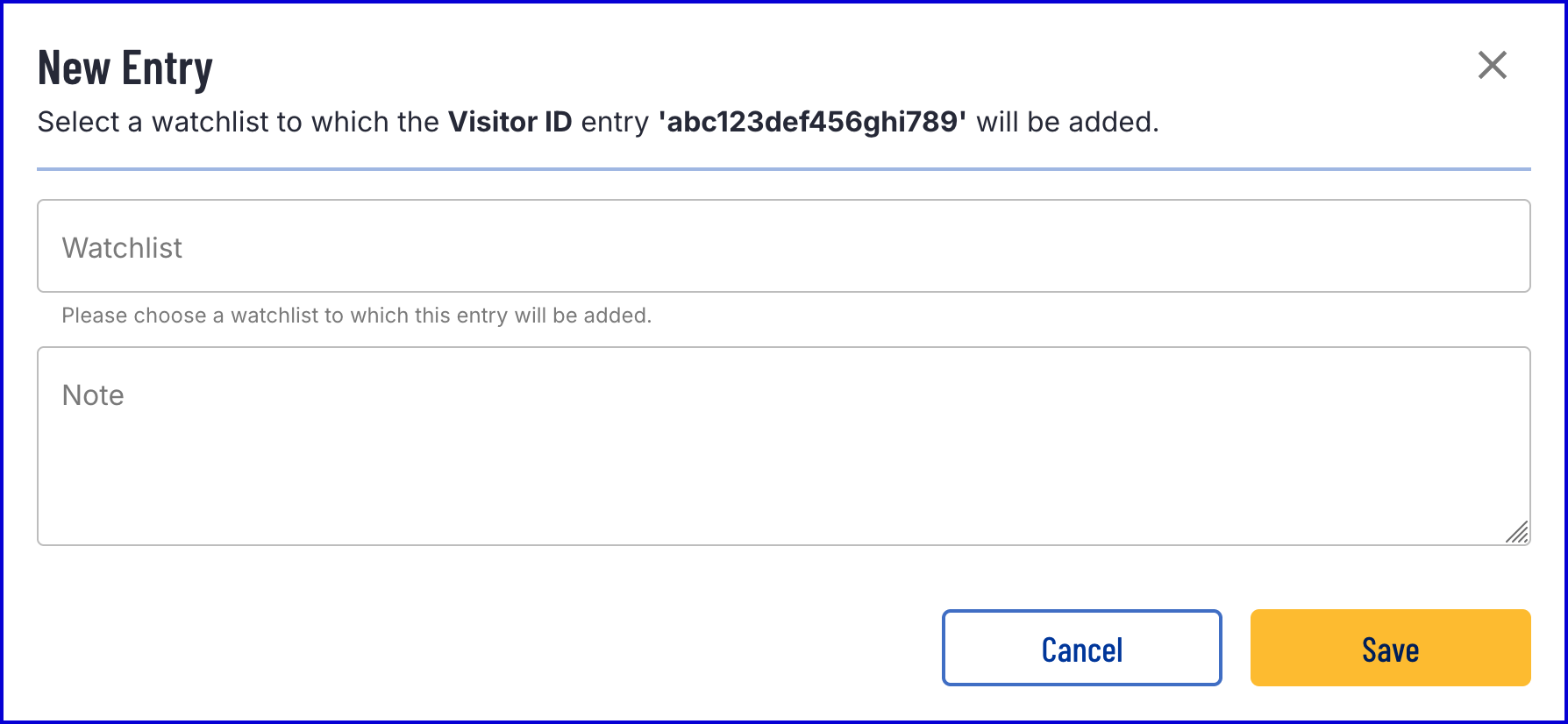Viewport: 1568px width, 724px height.
Task: Click the New Entry dialog heading
Action: pos(125,68)
